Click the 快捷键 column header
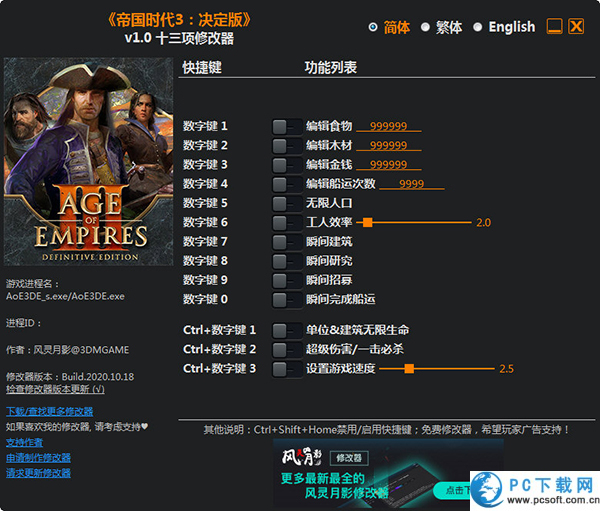This screenshot has height=511, width=600. (x=202, y=68)
